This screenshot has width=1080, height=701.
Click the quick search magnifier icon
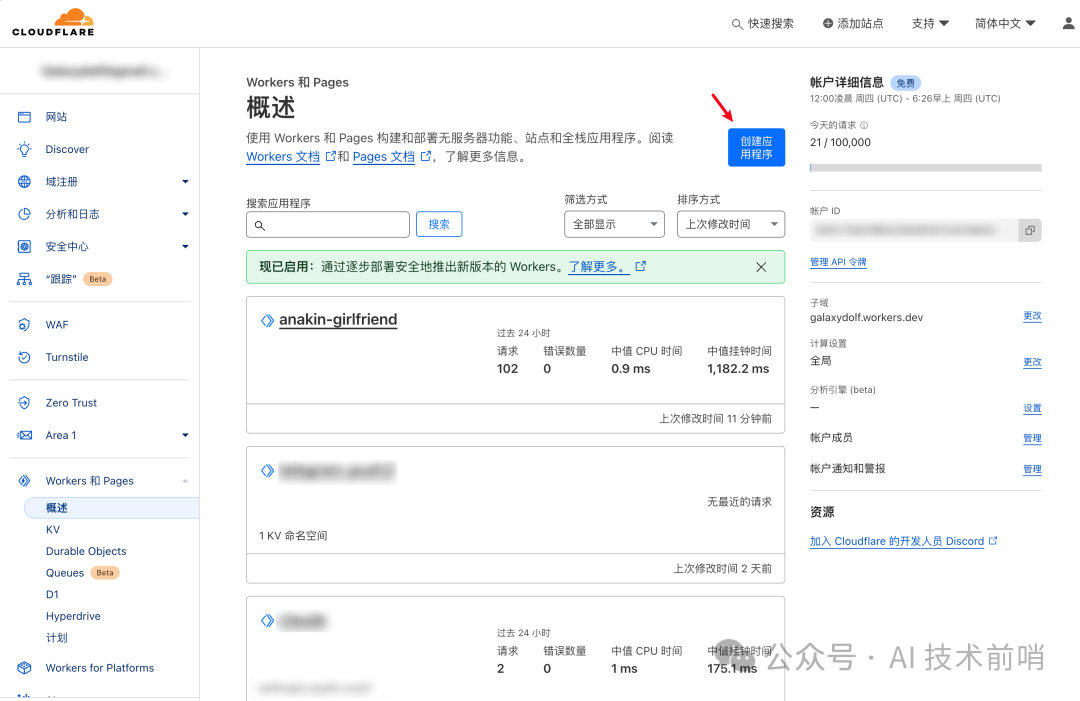[737, 24]
